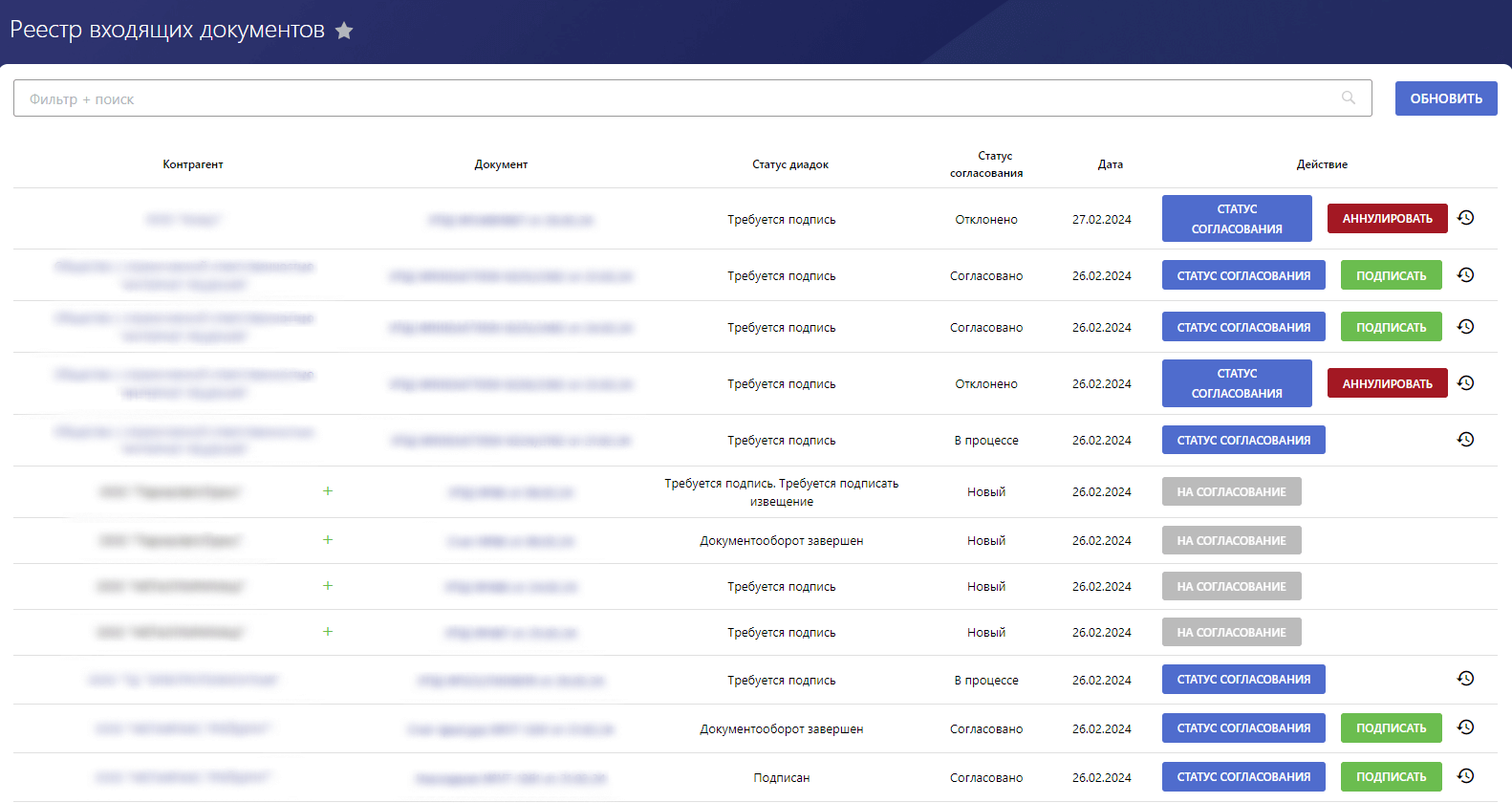The height and width of the screenshot is (803, 1512).
Task: Open СТАТУС СОГЛАСОВАНИЯ for the 27.02.2024 row
Action: pyautogui.click(x=1237, y=219)
